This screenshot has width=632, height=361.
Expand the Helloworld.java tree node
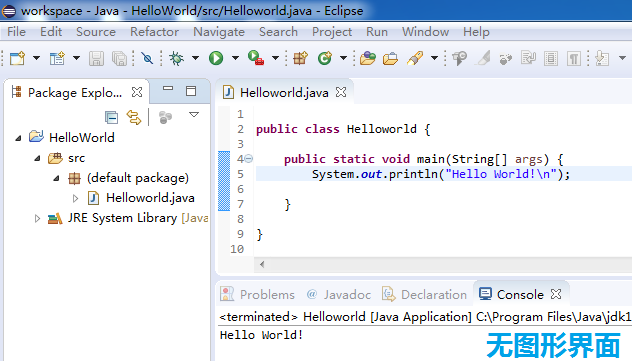(75, 198)
